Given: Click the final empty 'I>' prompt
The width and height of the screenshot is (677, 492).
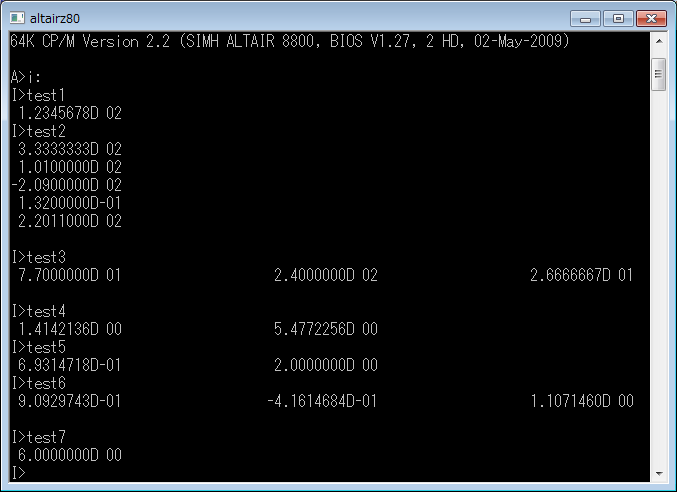Looking at the screenshot, I should [19, 473].
